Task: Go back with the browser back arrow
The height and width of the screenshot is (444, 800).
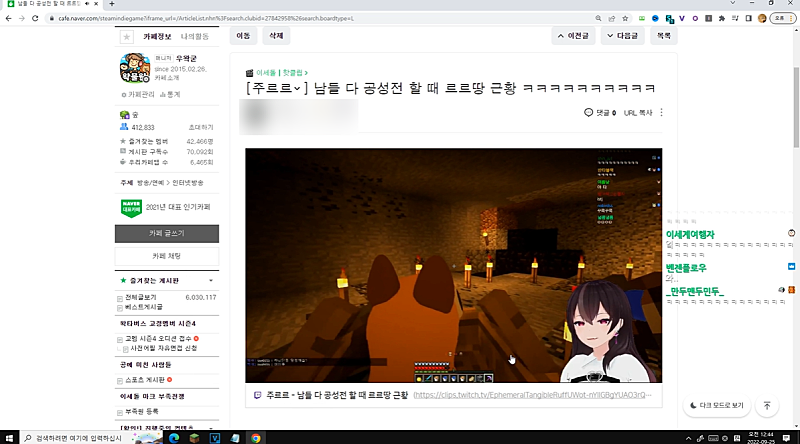Action: tap(9, 18)
